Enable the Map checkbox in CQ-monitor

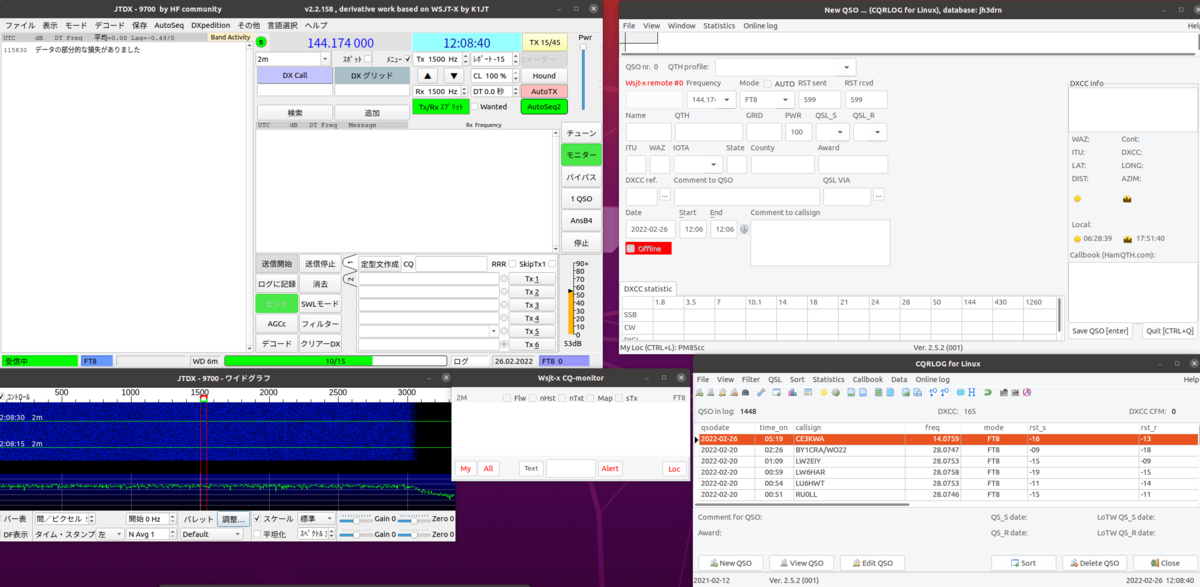(590, 398)
